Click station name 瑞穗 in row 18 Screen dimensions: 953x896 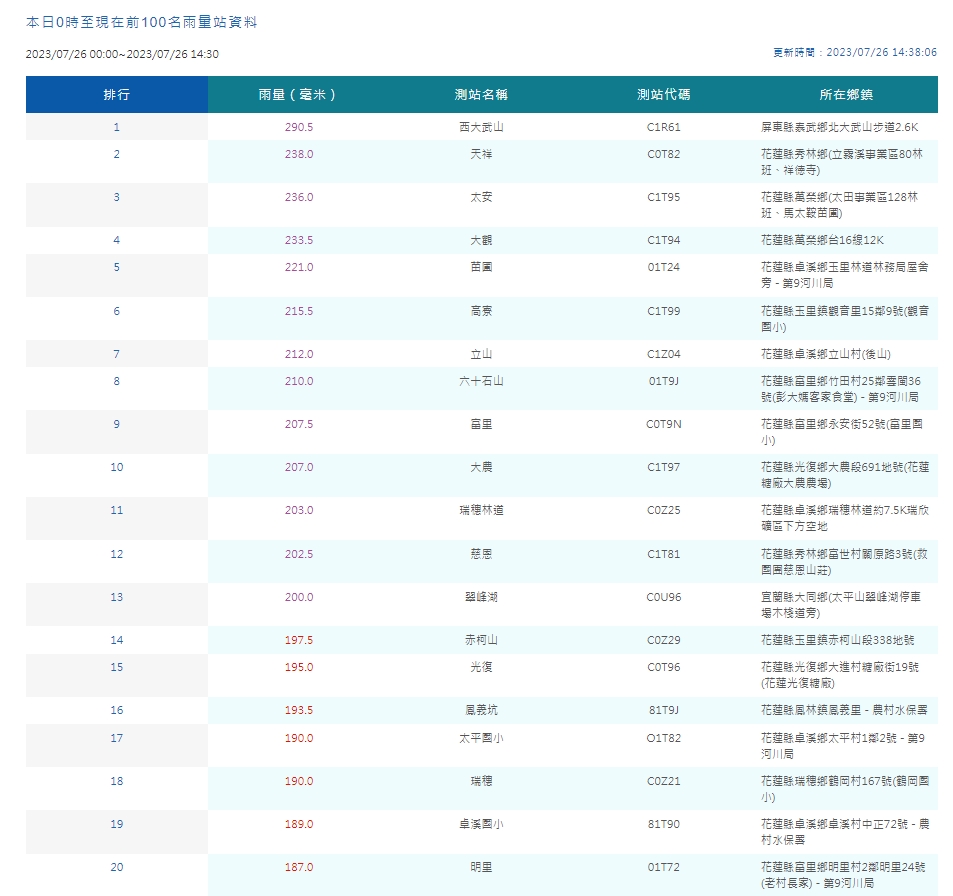coord(481,781)
